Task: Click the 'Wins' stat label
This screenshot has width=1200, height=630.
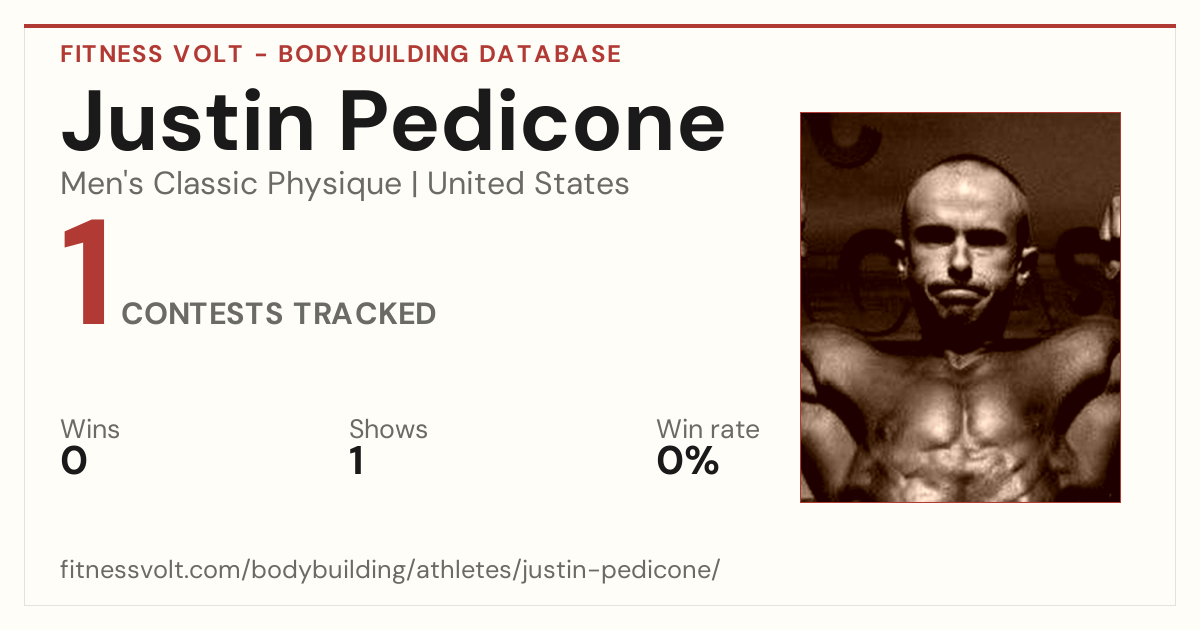Action: pos(90,429)
